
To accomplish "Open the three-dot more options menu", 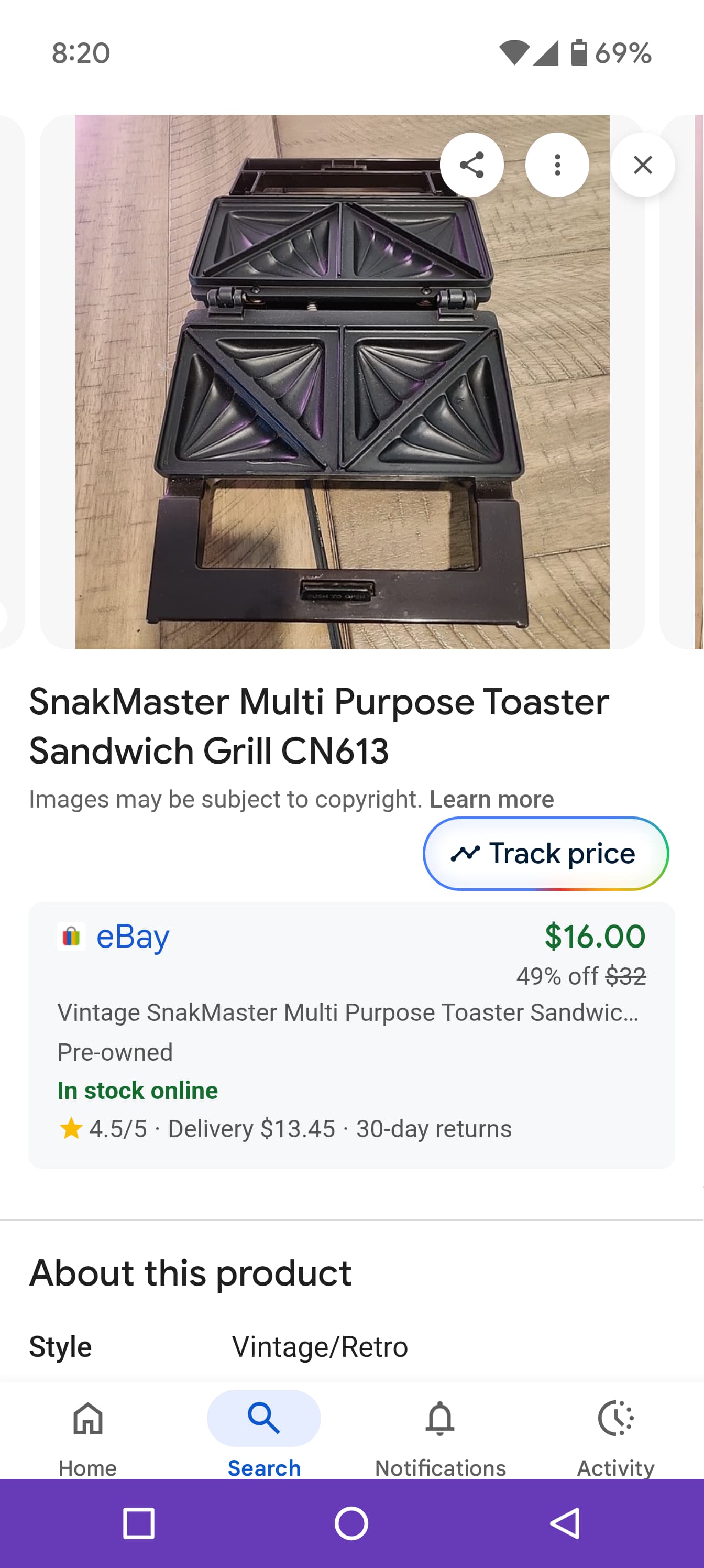I will pos(557,165).
